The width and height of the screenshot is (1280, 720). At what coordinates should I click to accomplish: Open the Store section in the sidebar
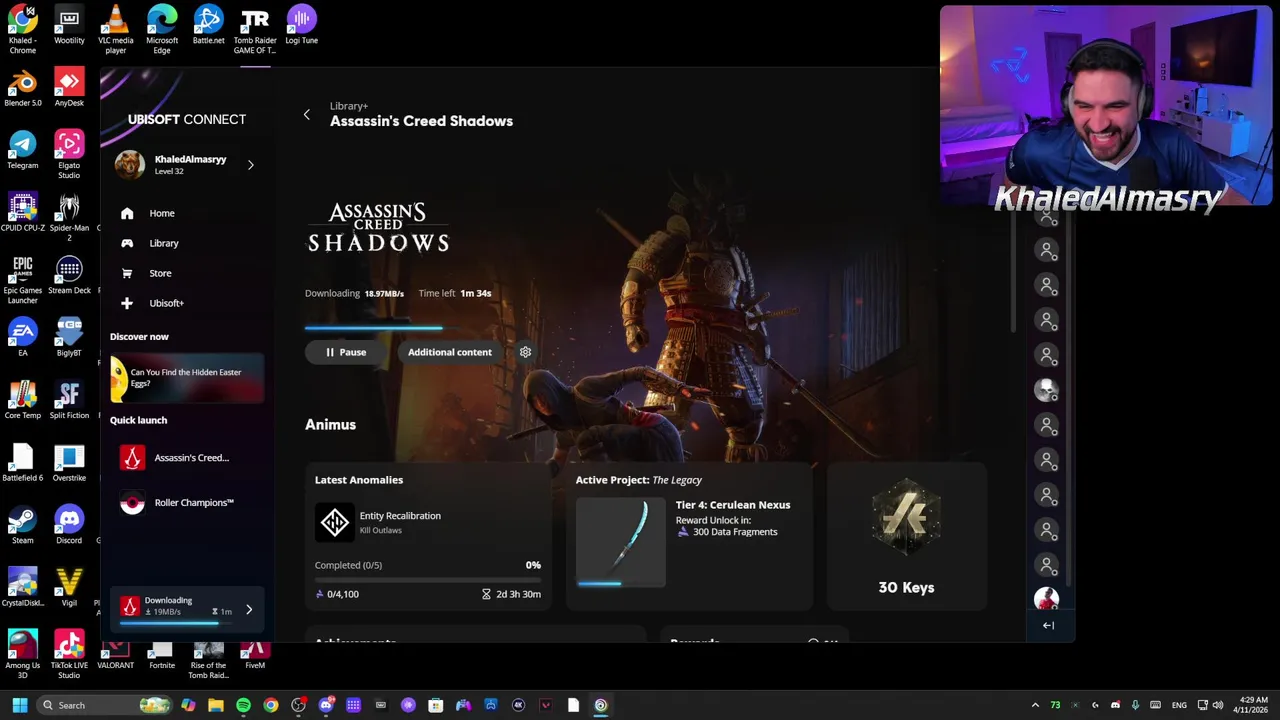tap(146, 273)
